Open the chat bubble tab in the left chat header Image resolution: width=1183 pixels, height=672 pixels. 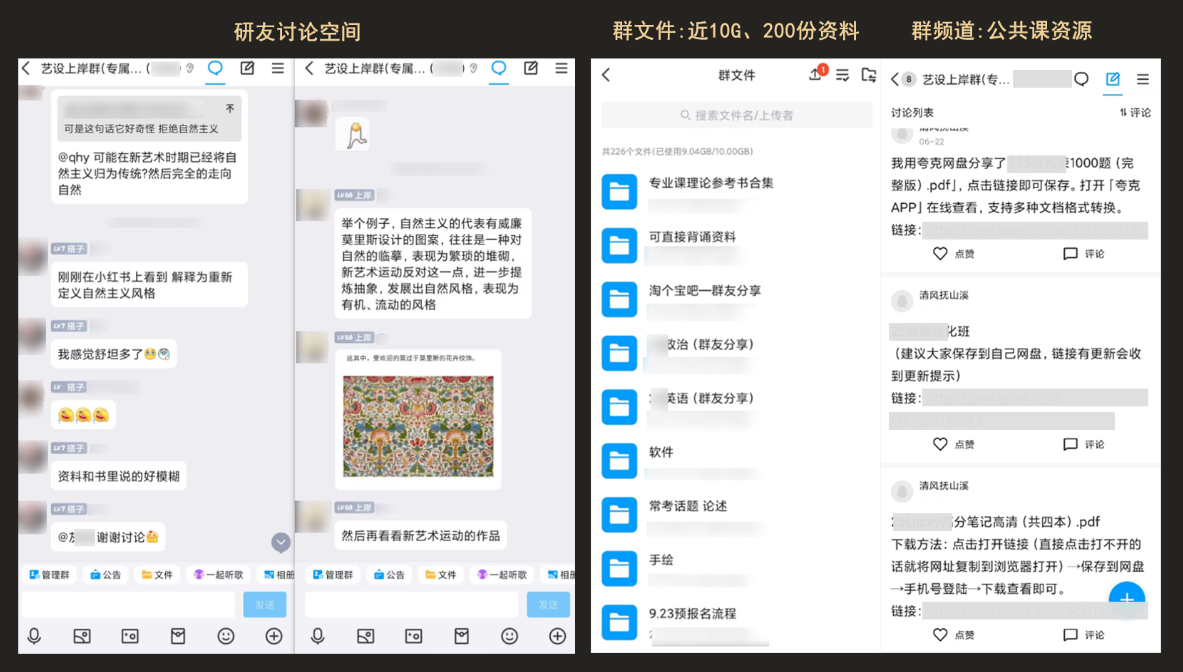click(x=215, y=69)
